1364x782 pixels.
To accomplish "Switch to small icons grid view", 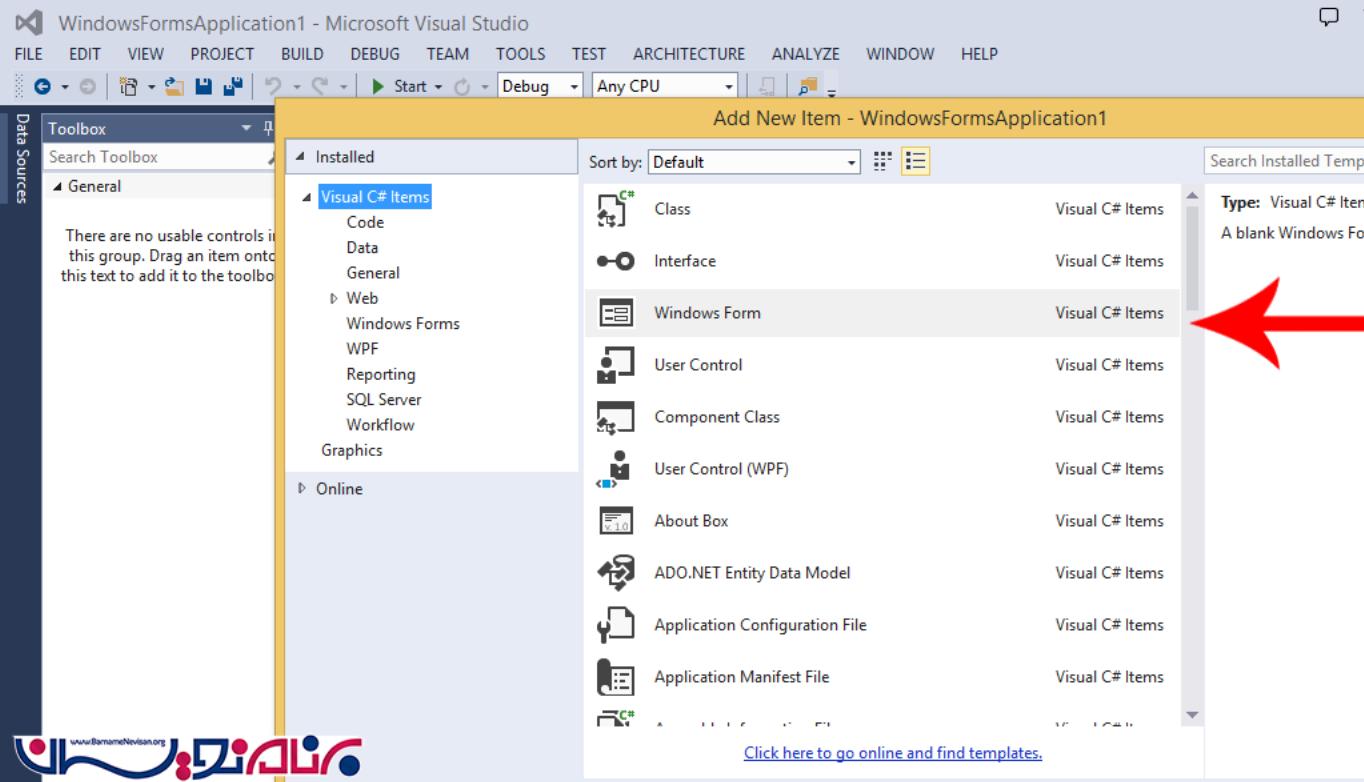I will tap(882, 161).
